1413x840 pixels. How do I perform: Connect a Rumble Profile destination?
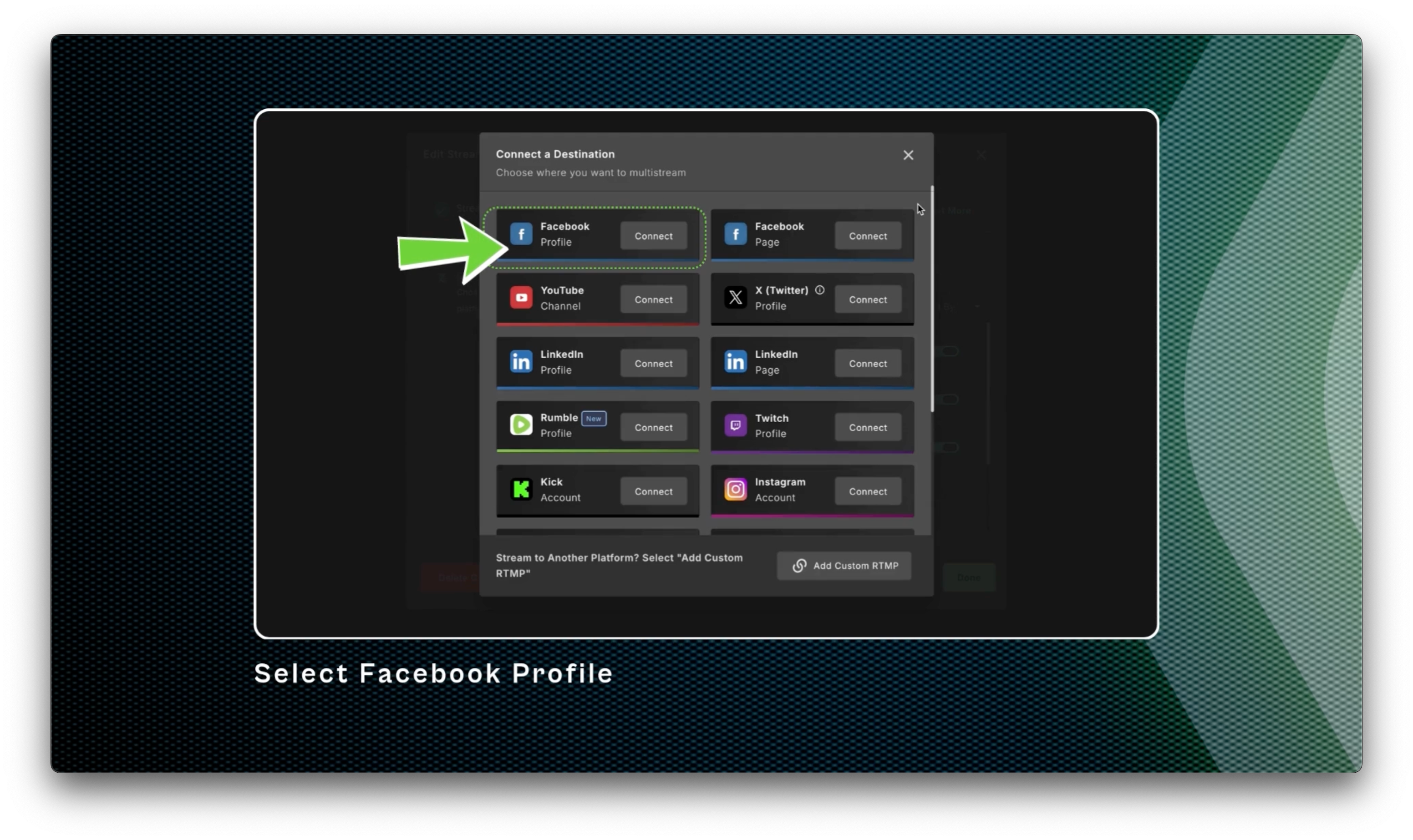(653, 428)
